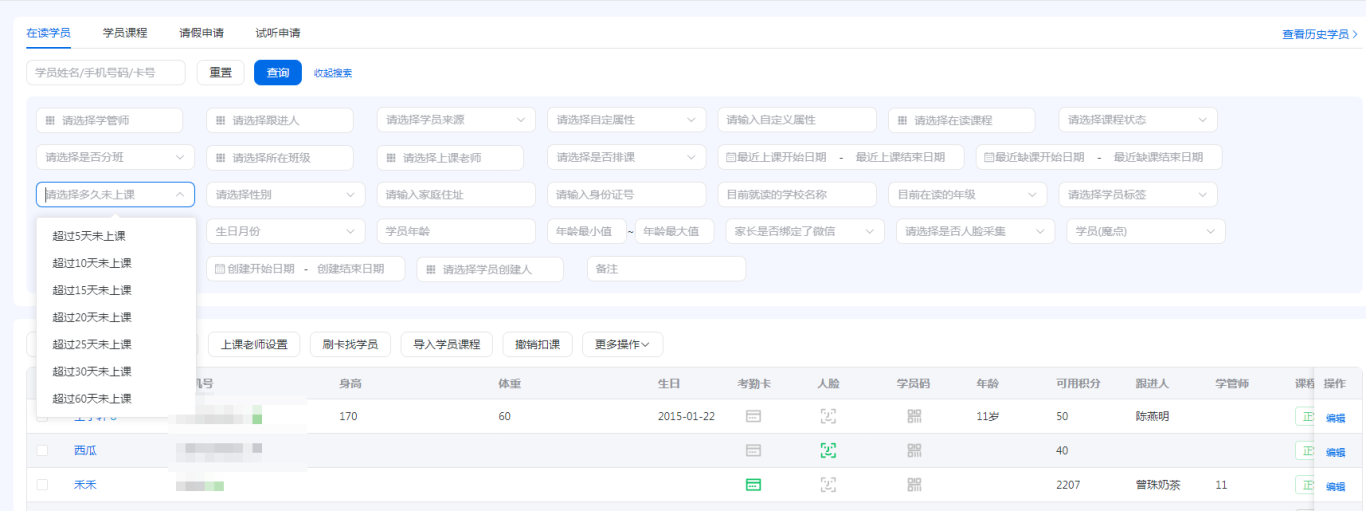Focus the 学员姓名/手机号码/卡号 search field
Image resolution: width=1366 pixels, height=511 pixels.
point(106,73)
